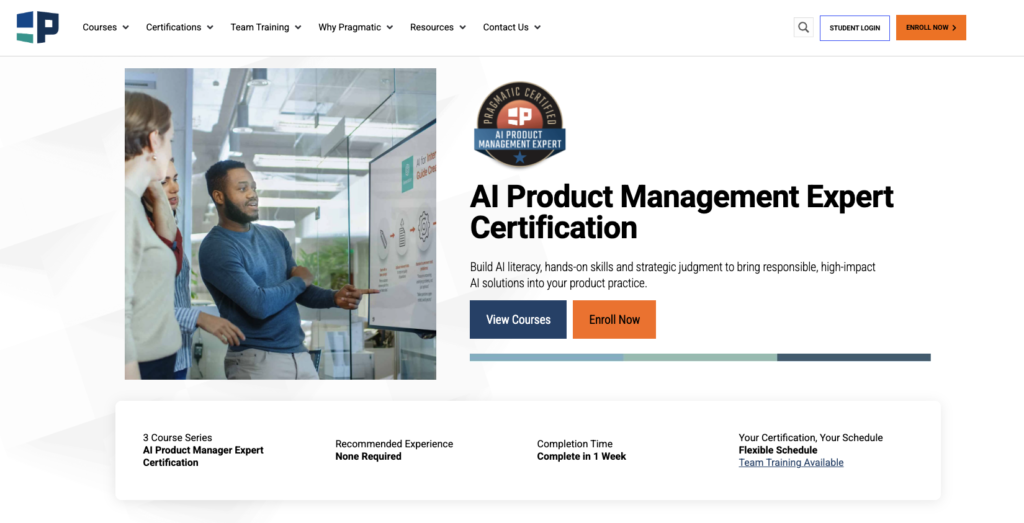Click the View Courses button
1024x523 pixels.
coord(518,319)
